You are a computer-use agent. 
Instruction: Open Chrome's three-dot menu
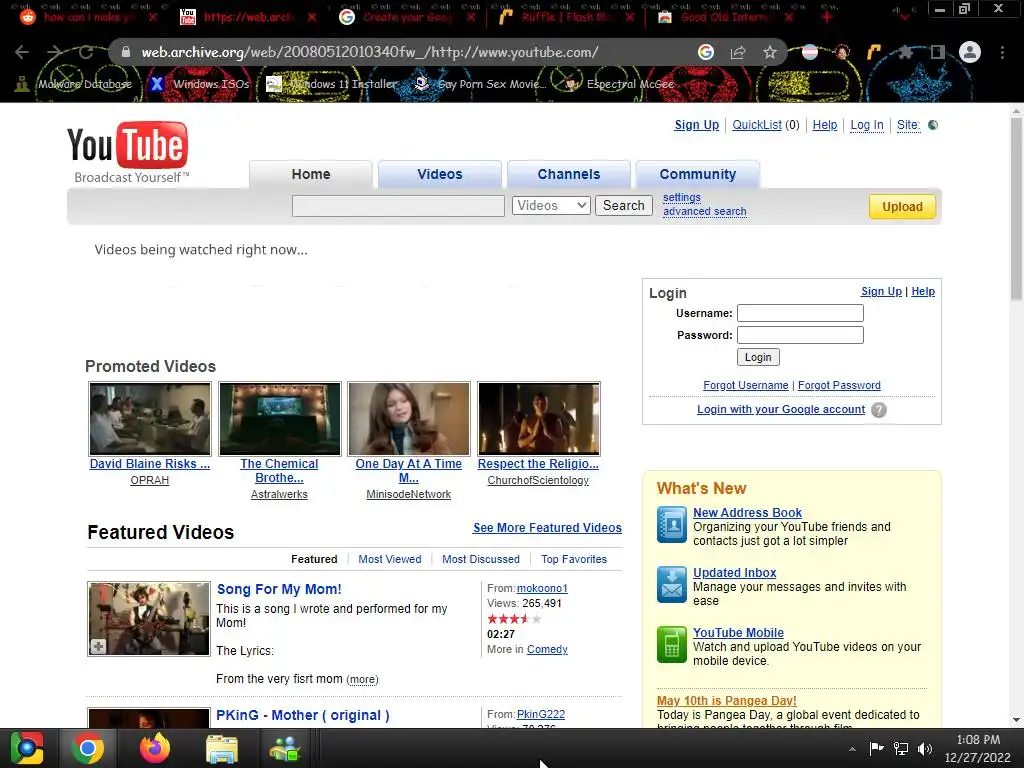[1002, 52]
